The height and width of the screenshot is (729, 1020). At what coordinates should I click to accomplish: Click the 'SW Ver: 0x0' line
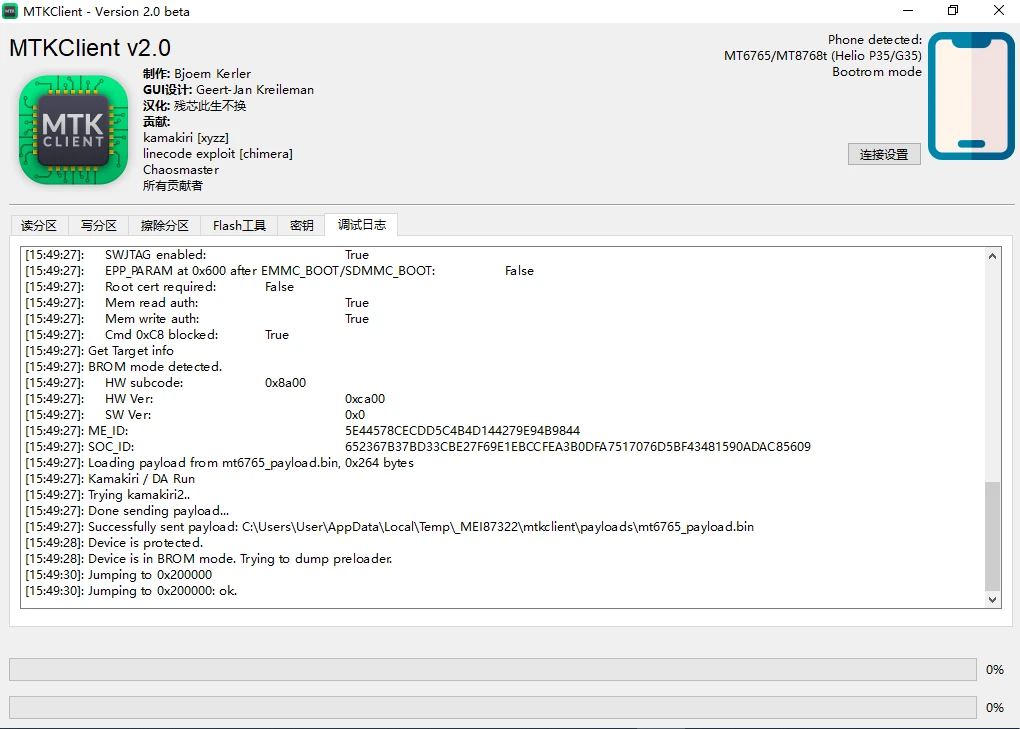point(195,415)
